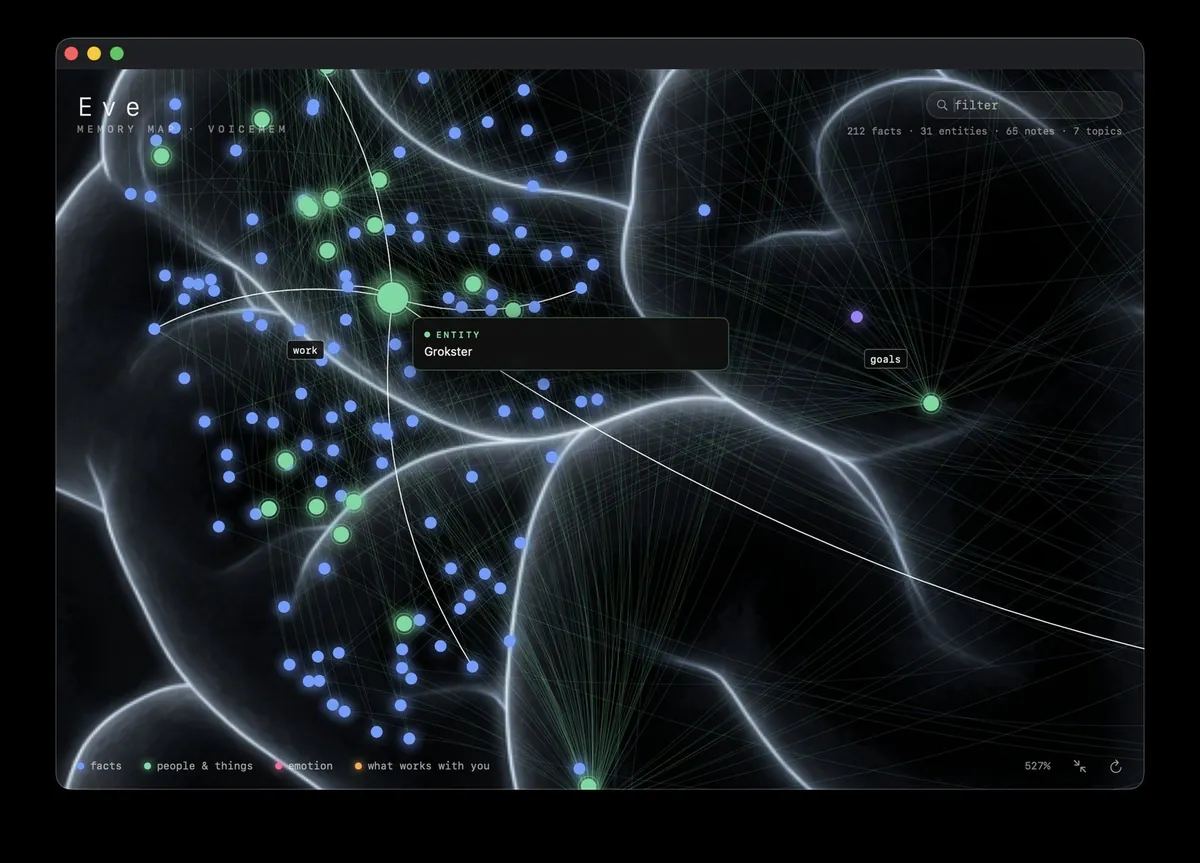Screen dimensions: 1200x863
Task: Click the magnifier icon in filter box
Action: 942,105
